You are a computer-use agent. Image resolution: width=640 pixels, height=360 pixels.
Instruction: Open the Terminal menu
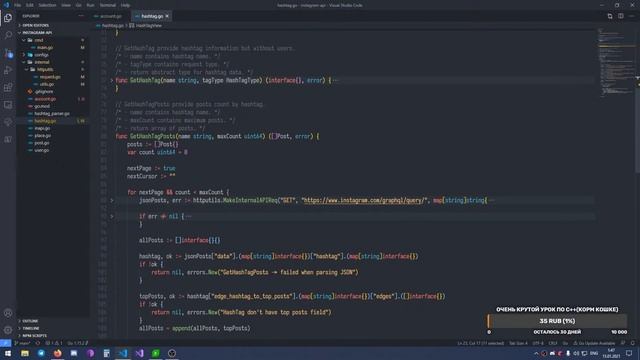click(108, 5)
